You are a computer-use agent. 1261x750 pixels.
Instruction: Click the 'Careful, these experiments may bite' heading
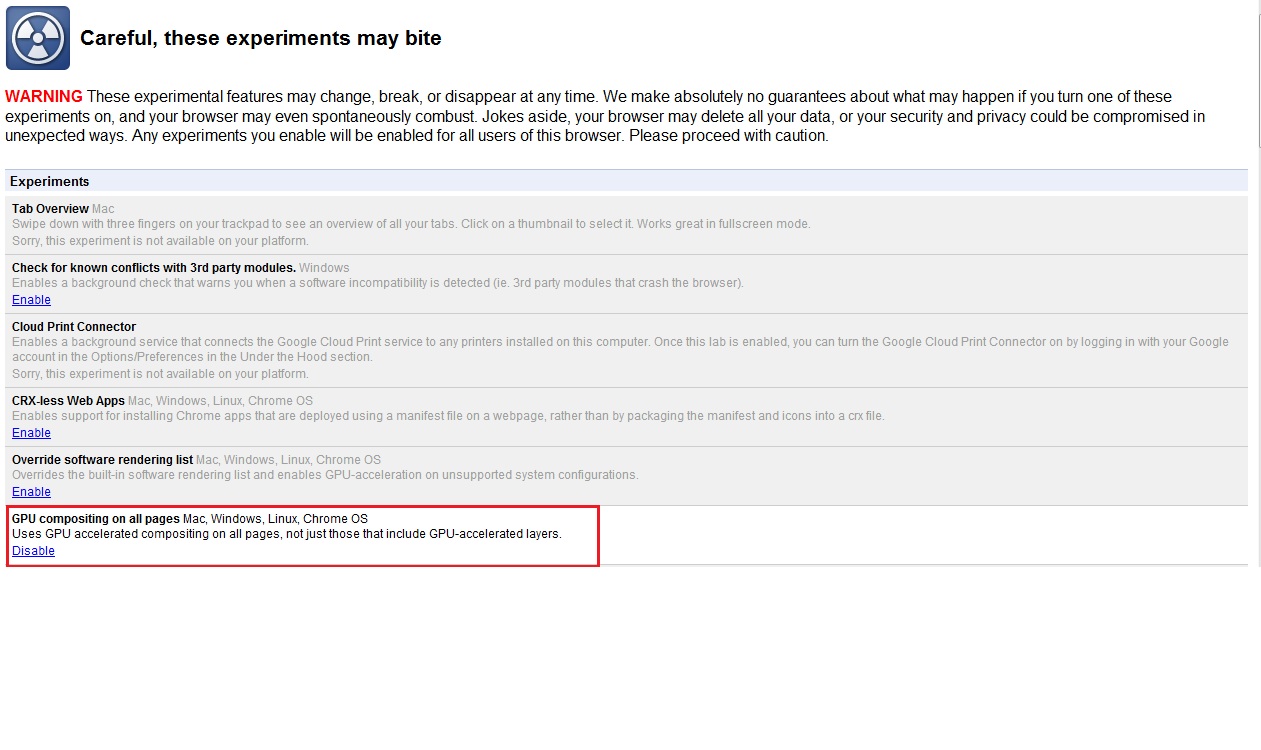261,38
